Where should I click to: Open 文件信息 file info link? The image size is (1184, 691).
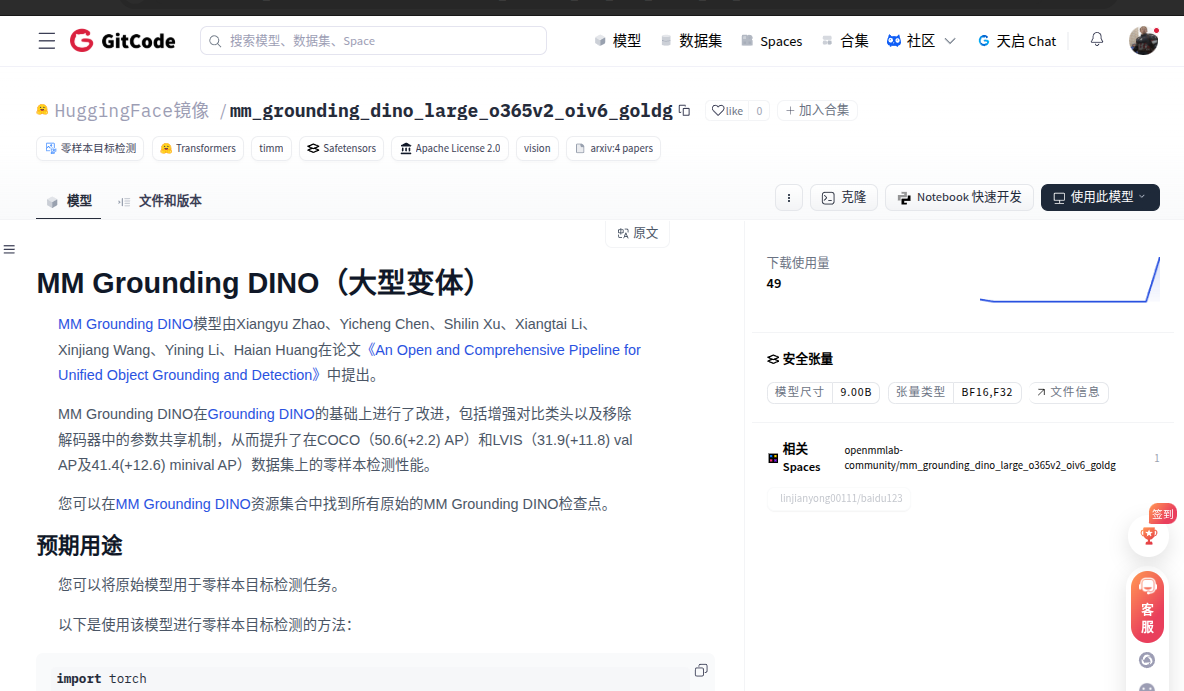coord(1068,392)
